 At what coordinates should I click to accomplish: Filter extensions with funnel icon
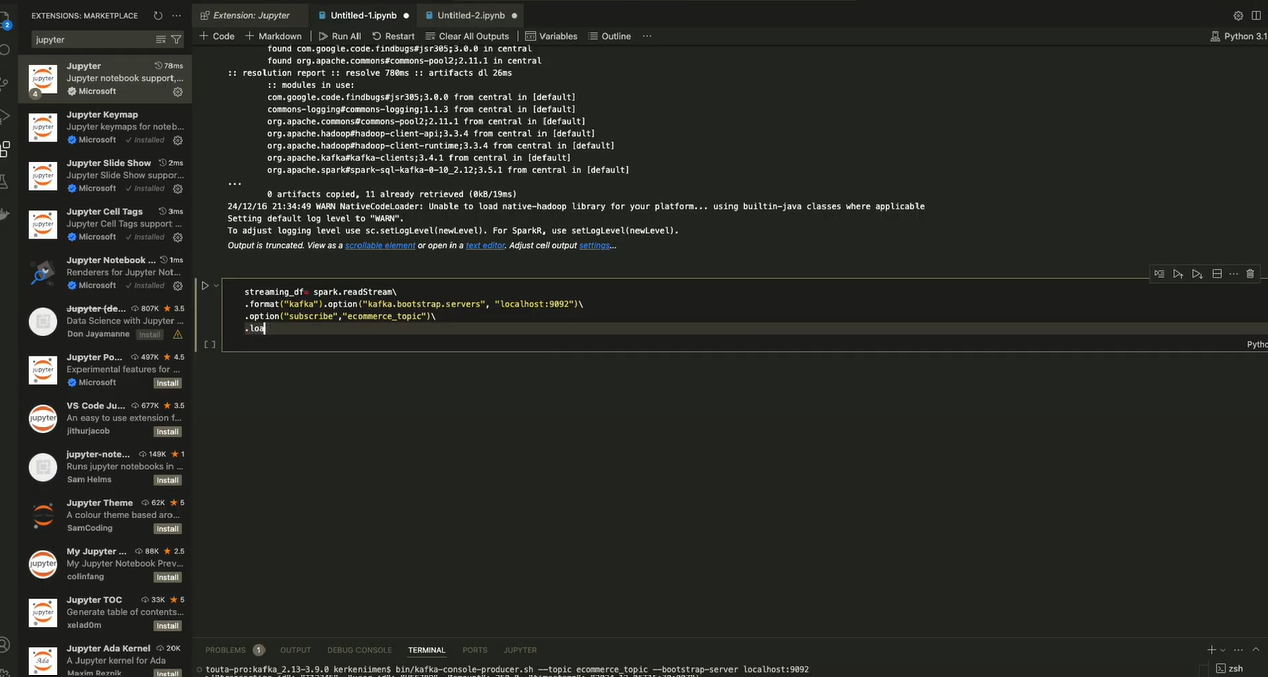(177, 40)
